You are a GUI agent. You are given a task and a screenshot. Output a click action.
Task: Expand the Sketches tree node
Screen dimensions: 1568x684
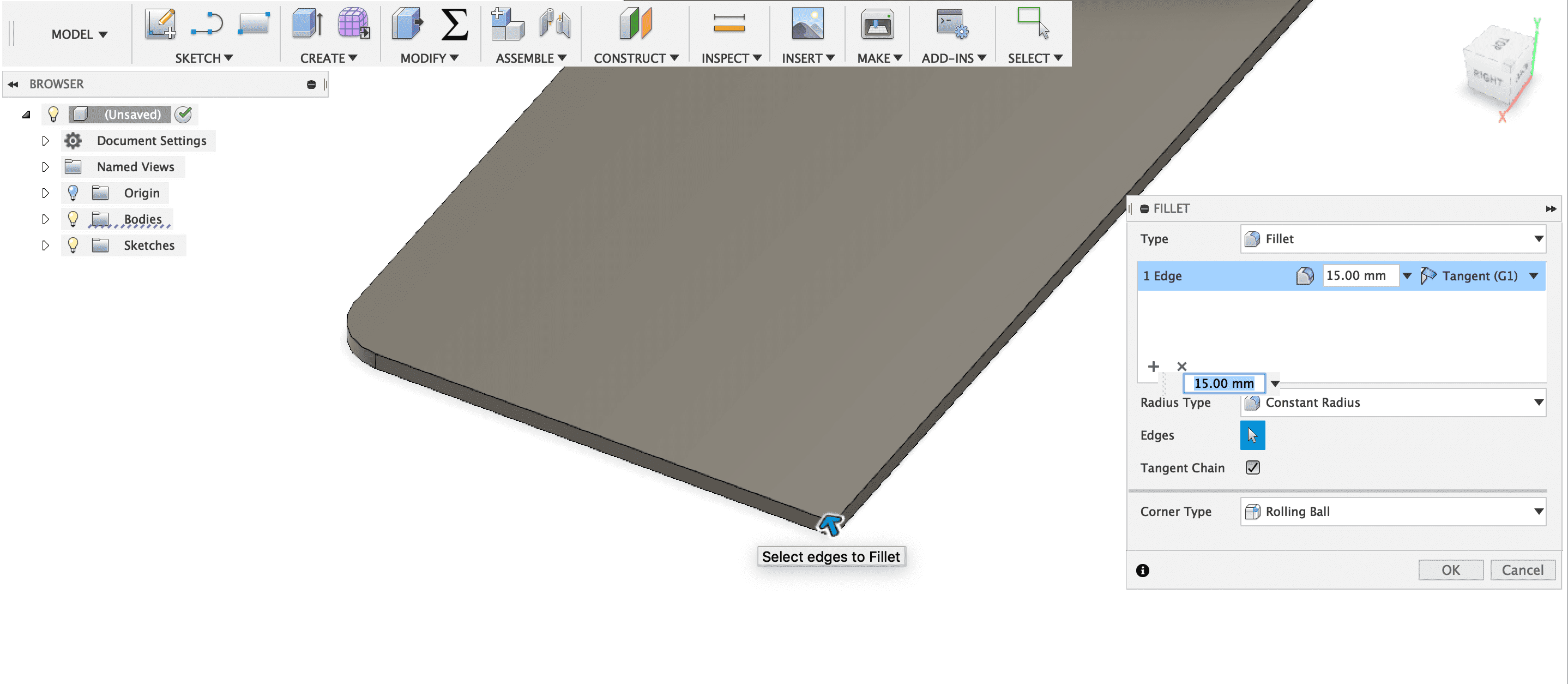(x=45, y=245)
